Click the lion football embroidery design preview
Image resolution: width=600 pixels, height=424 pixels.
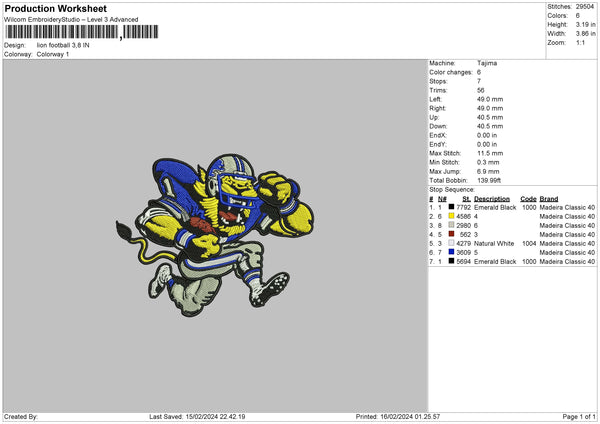(215, 235)
